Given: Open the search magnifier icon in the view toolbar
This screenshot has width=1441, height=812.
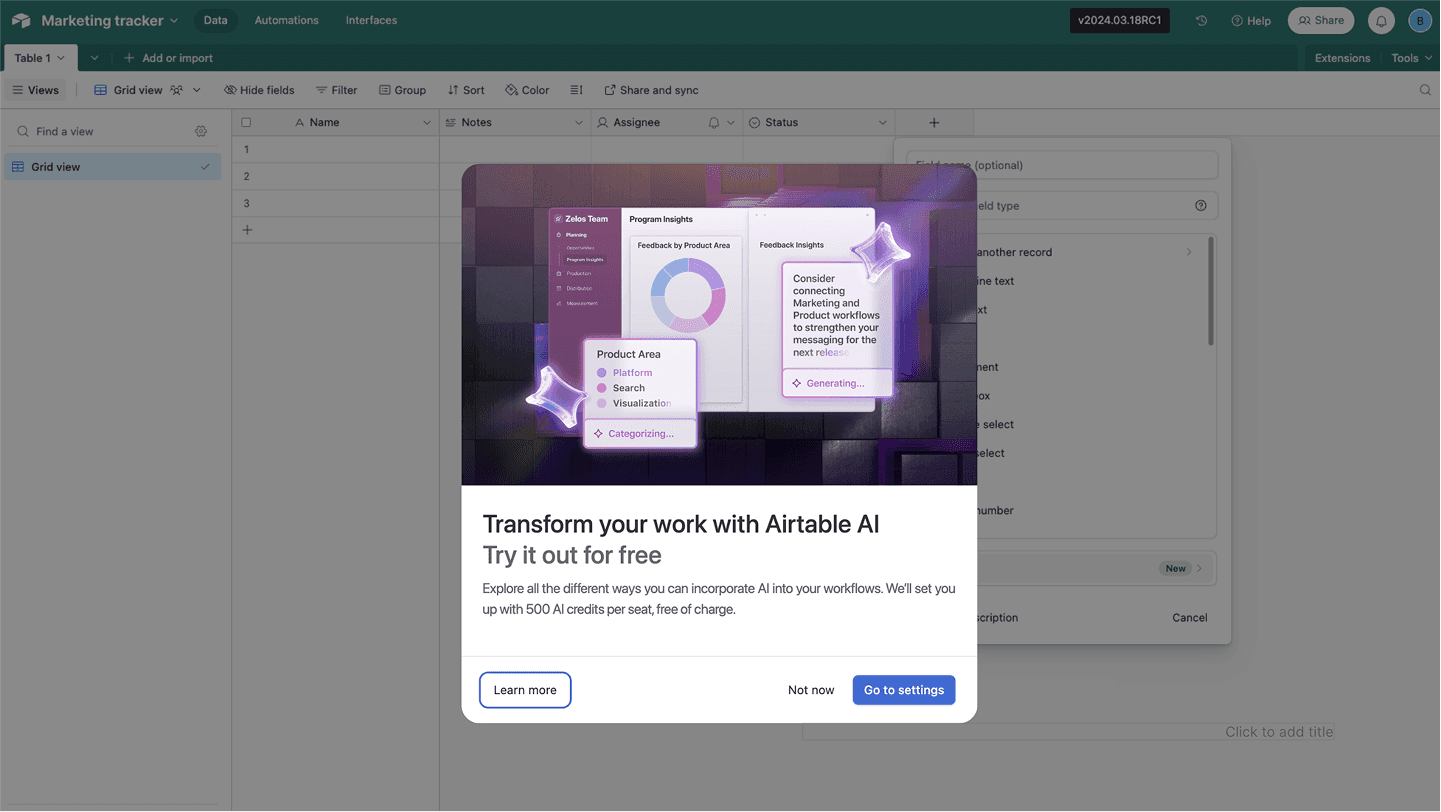Looking at the screenshot, I should tap(1426, 90).
